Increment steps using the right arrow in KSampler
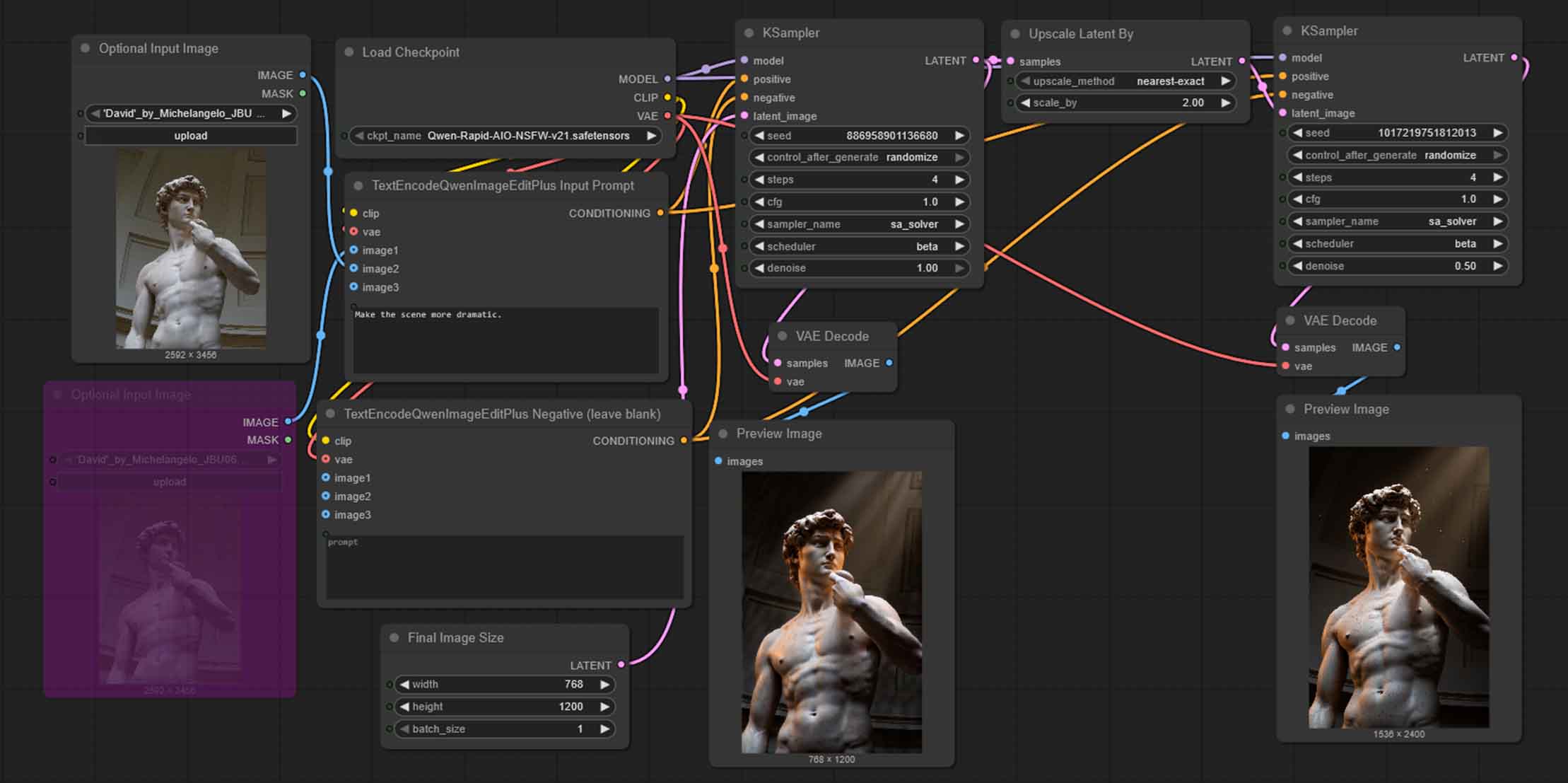The image size is (1568, 783). point(960,179)
